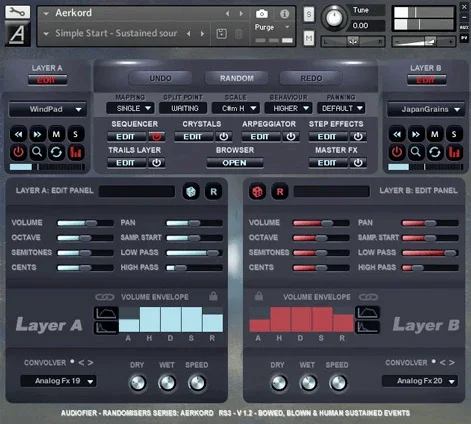Image resolution: width=471 pixels, height=424 pixels.
Task: Click Layer B envelope link chain icon
Action: click(368, 297)
